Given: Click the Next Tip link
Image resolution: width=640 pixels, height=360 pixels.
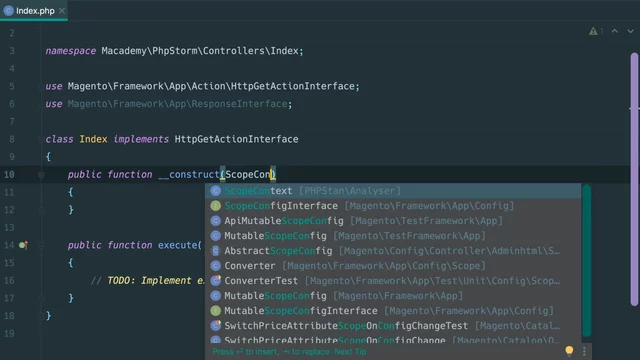Looking at the screenshot, I should click(350, 351).
